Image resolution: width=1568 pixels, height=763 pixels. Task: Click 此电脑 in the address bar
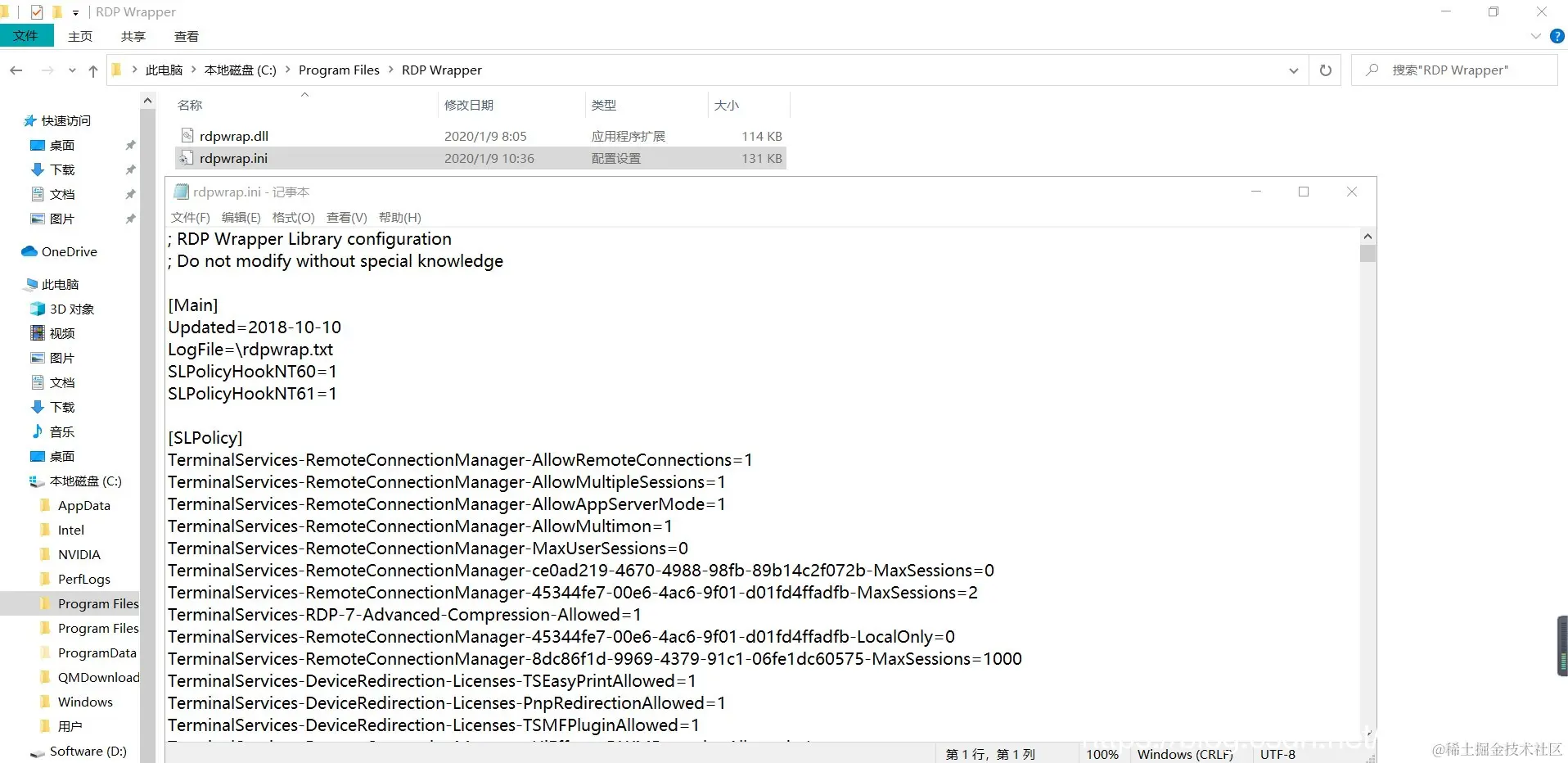pyautogui.click(x=164, y=70)
